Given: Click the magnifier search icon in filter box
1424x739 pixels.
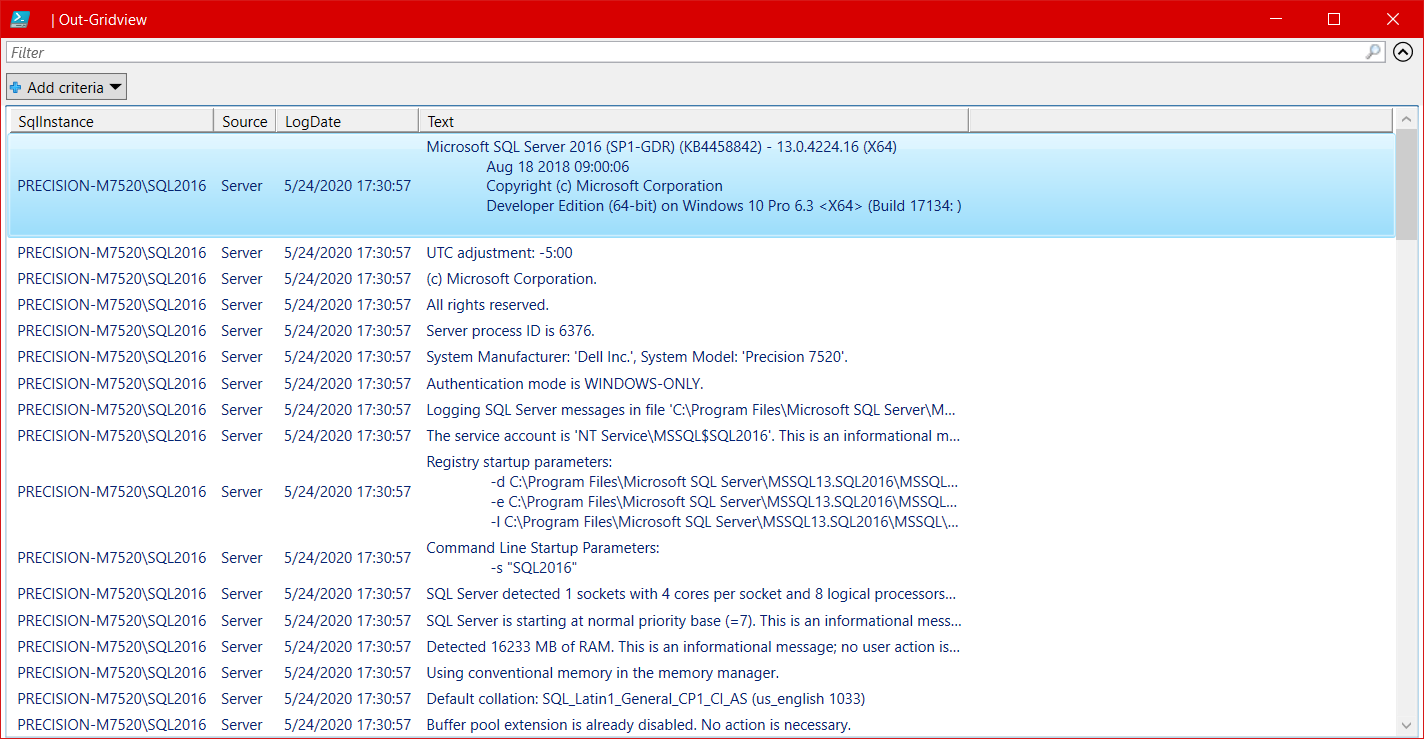Looking at the screenshot, I should 1373,52.
